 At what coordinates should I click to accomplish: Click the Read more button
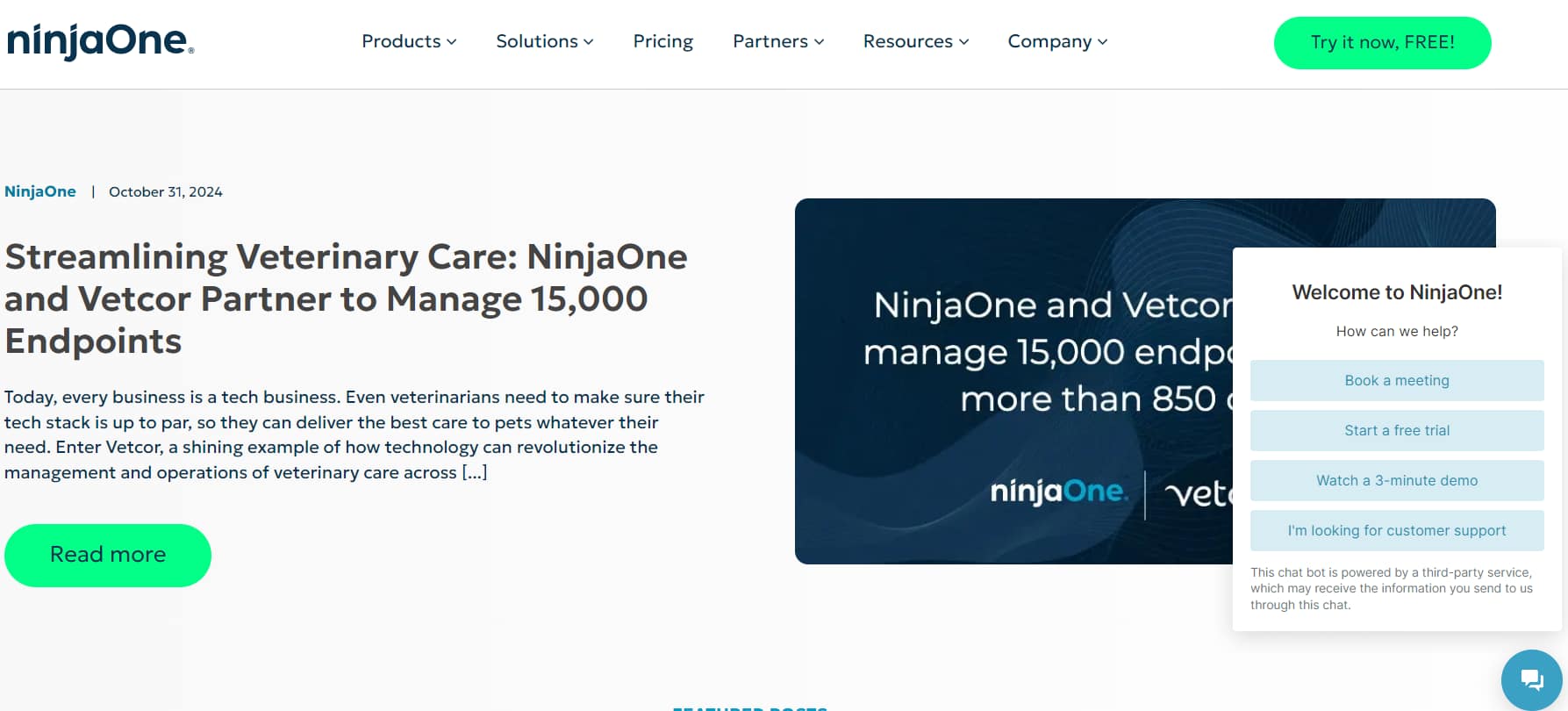pyautogui.click(x=108, y=555)
